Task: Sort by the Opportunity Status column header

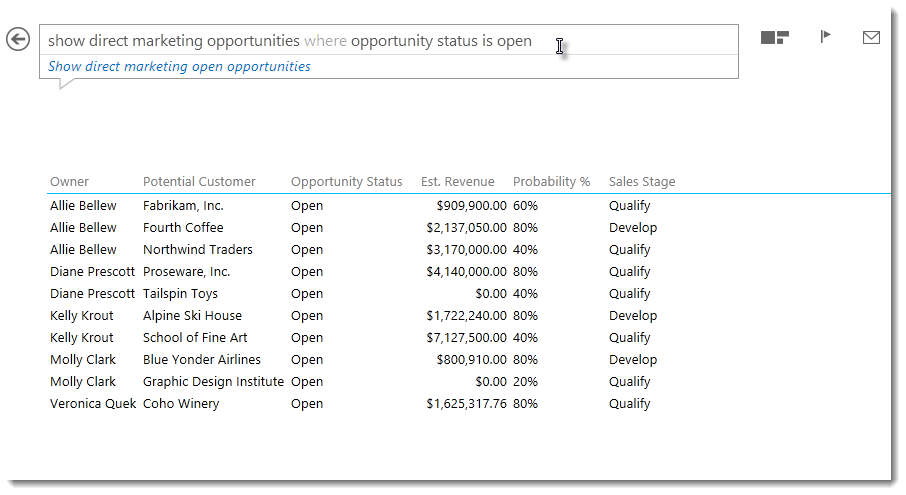Action: coord(347,181)
